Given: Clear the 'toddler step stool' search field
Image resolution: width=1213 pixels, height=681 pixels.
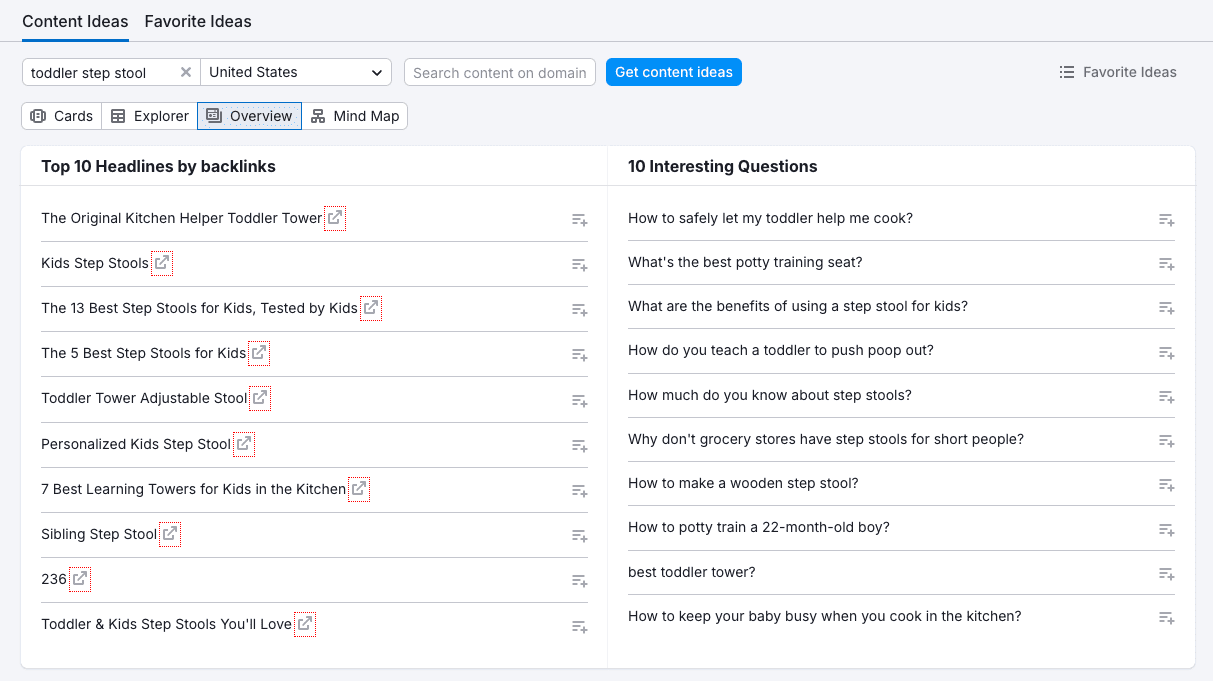Looking at the screenshot, I should (x=186, y=72).
